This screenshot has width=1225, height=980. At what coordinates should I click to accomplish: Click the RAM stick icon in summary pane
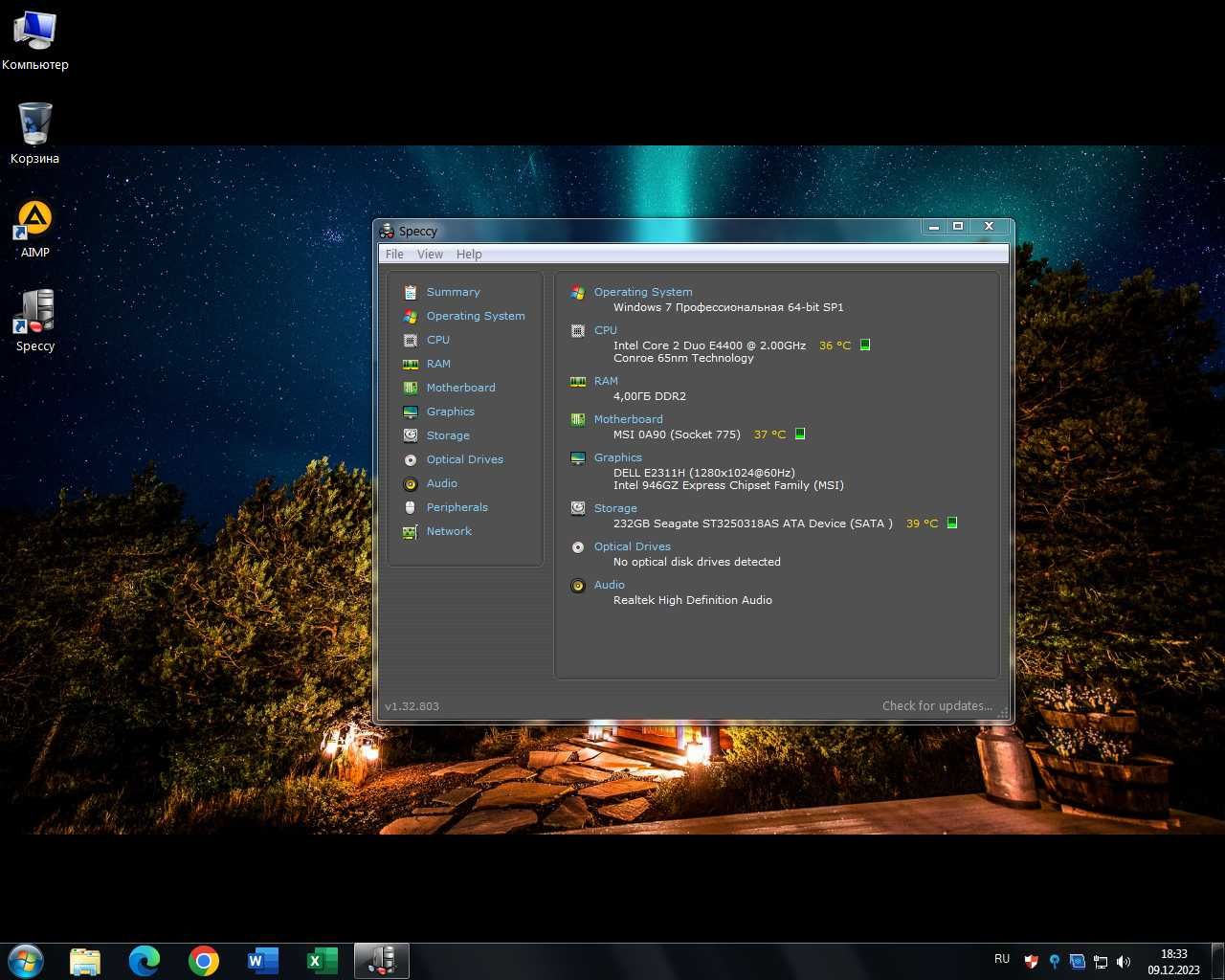(x=578, y=382)
